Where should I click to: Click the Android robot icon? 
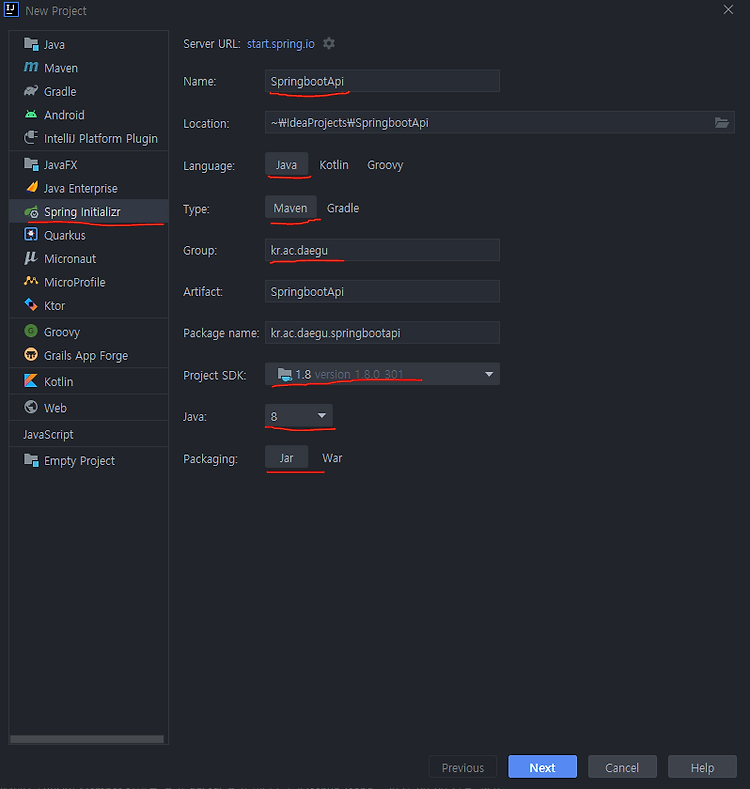point(31,115)
